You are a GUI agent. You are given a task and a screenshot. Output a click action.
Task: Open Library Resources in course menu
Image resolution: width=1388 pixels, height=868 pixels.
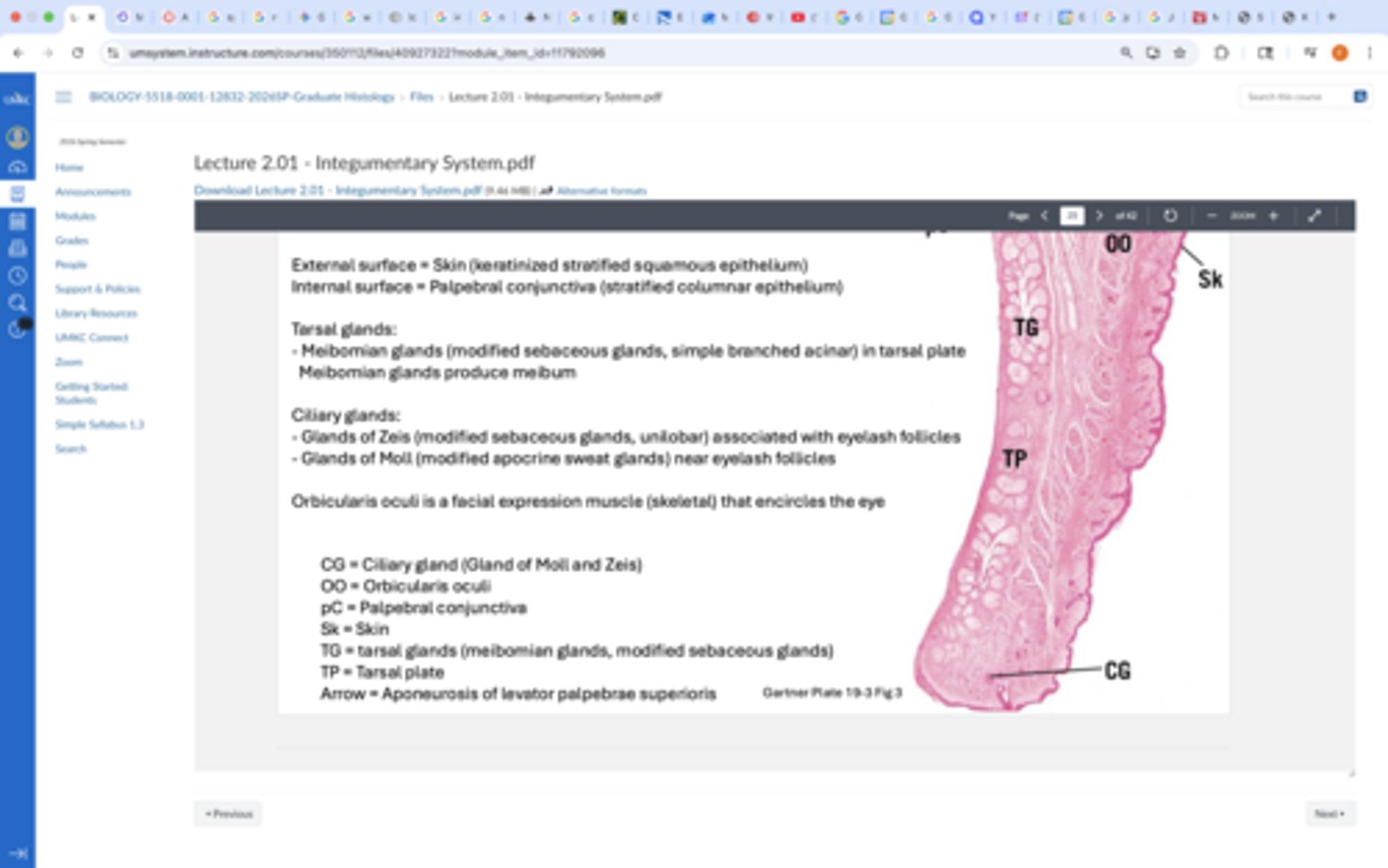(96, 313)
